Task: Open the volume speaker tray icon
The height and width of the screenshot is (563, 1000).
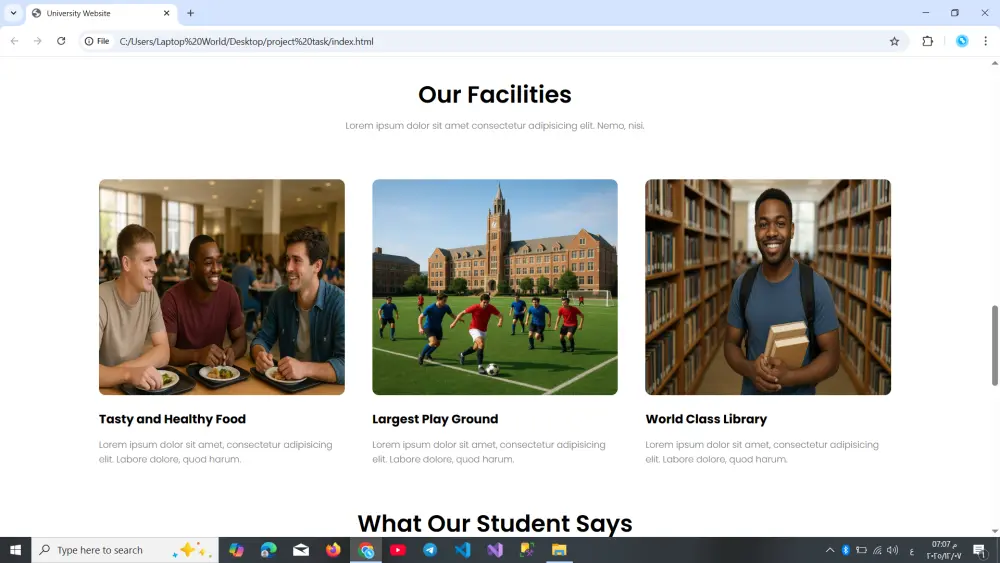Action: 893,550
